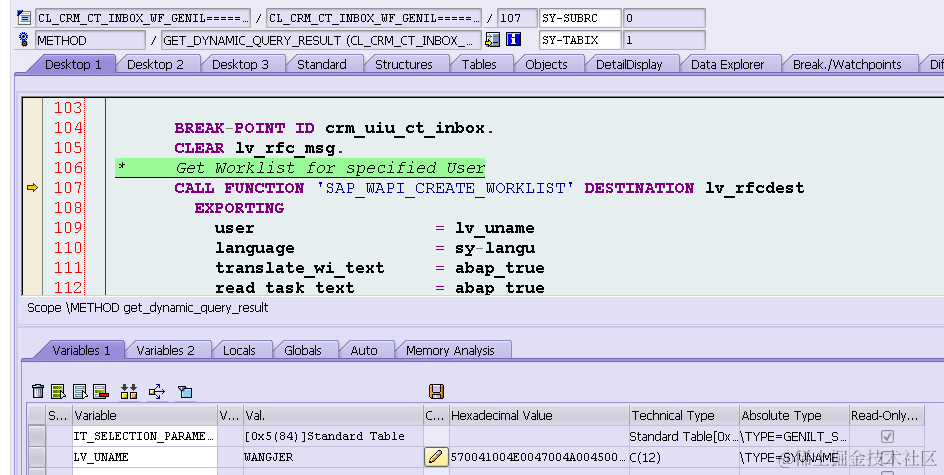The height and width of the screenshot is (475, 944).
Task: Click the green comment Get Worklist for specified User
Action: coord(330,168)
